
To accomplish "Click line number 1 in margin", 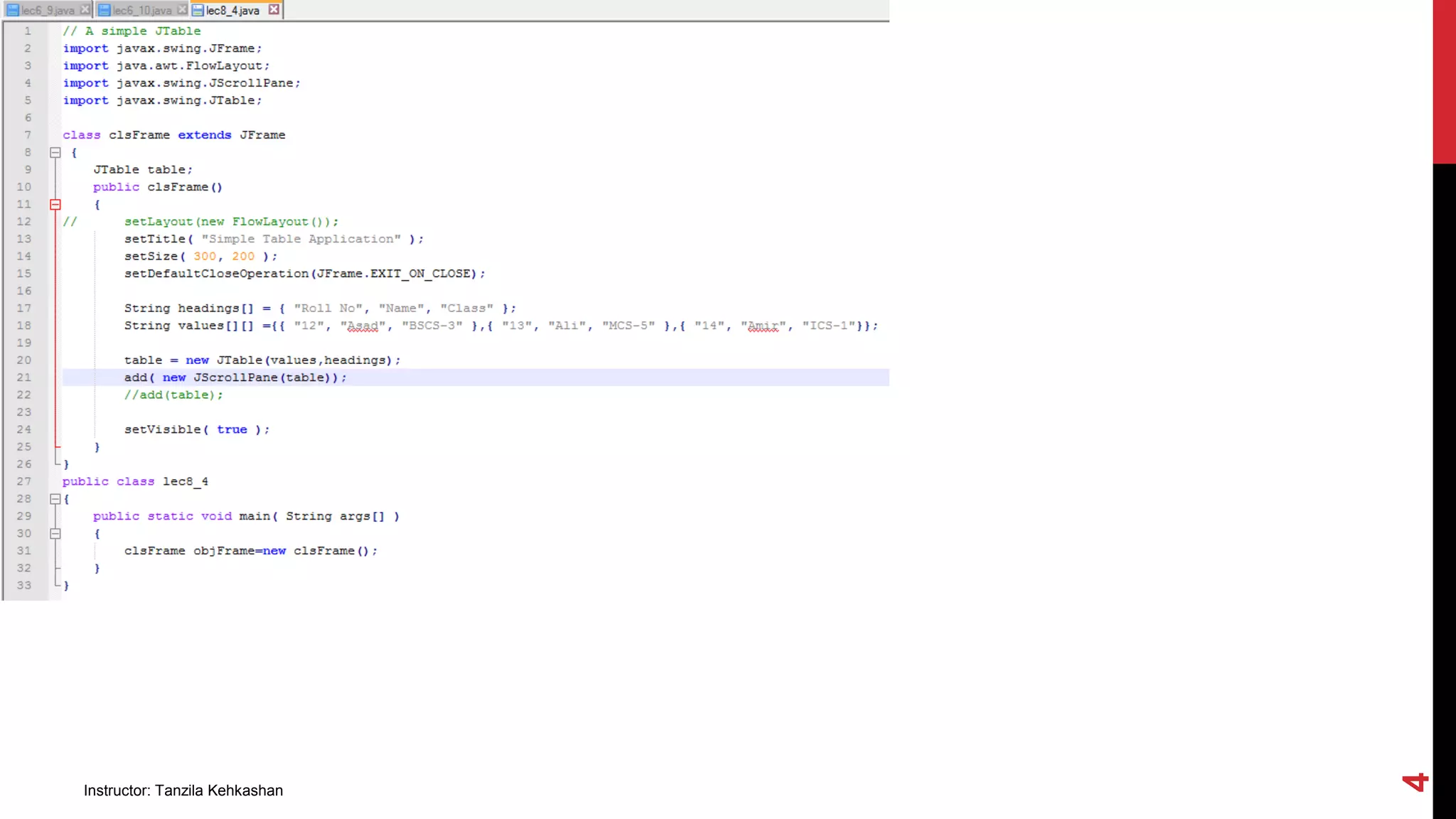I will pos(28,31).
